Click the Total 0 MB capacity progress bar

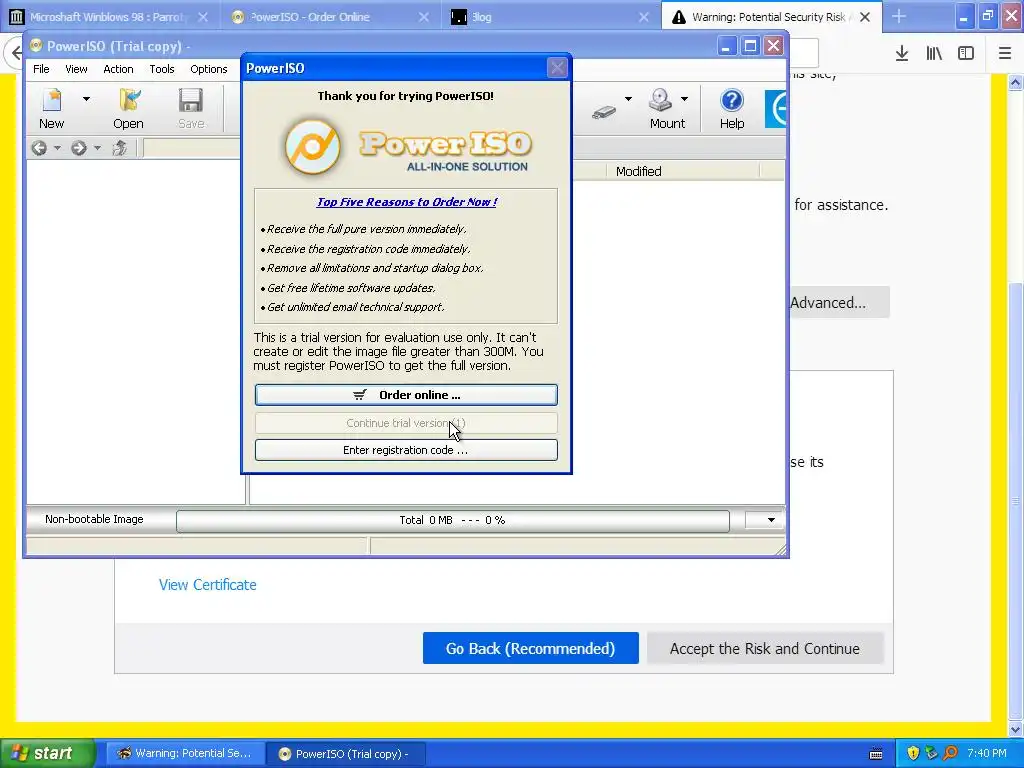453,520
